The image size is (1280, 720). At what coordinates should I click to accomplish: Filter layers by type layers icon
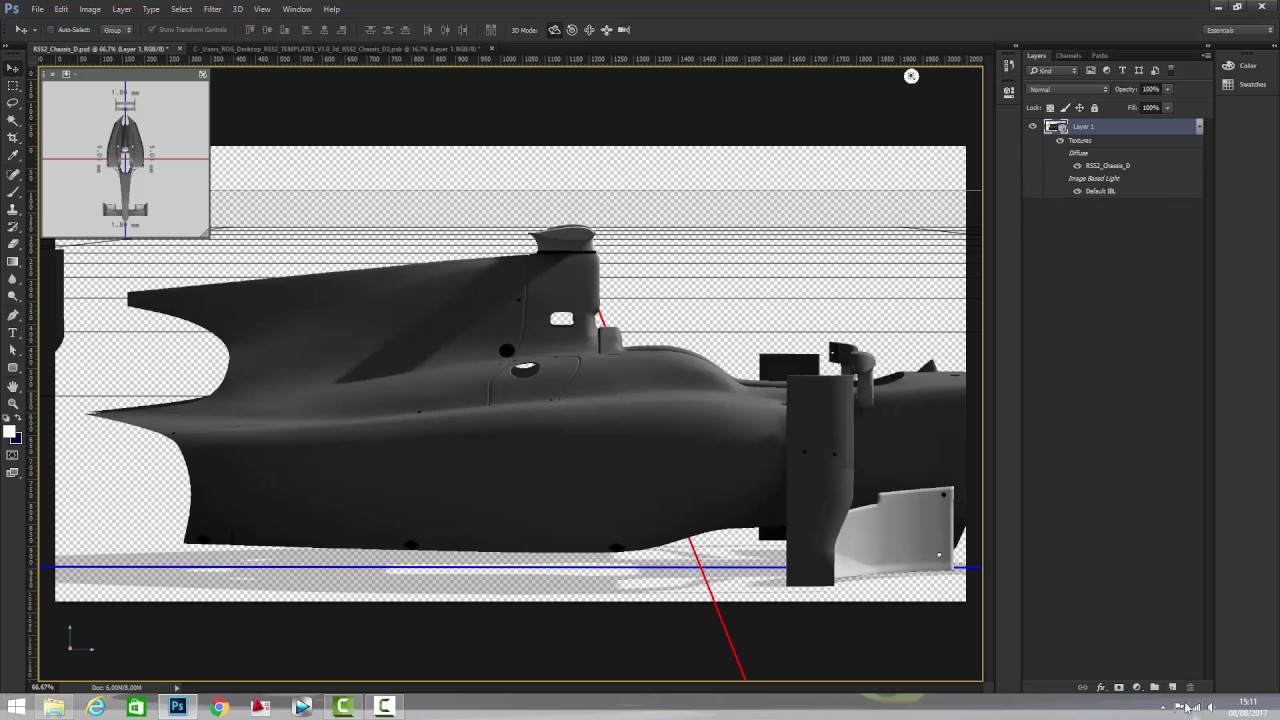pos(1122,70)
